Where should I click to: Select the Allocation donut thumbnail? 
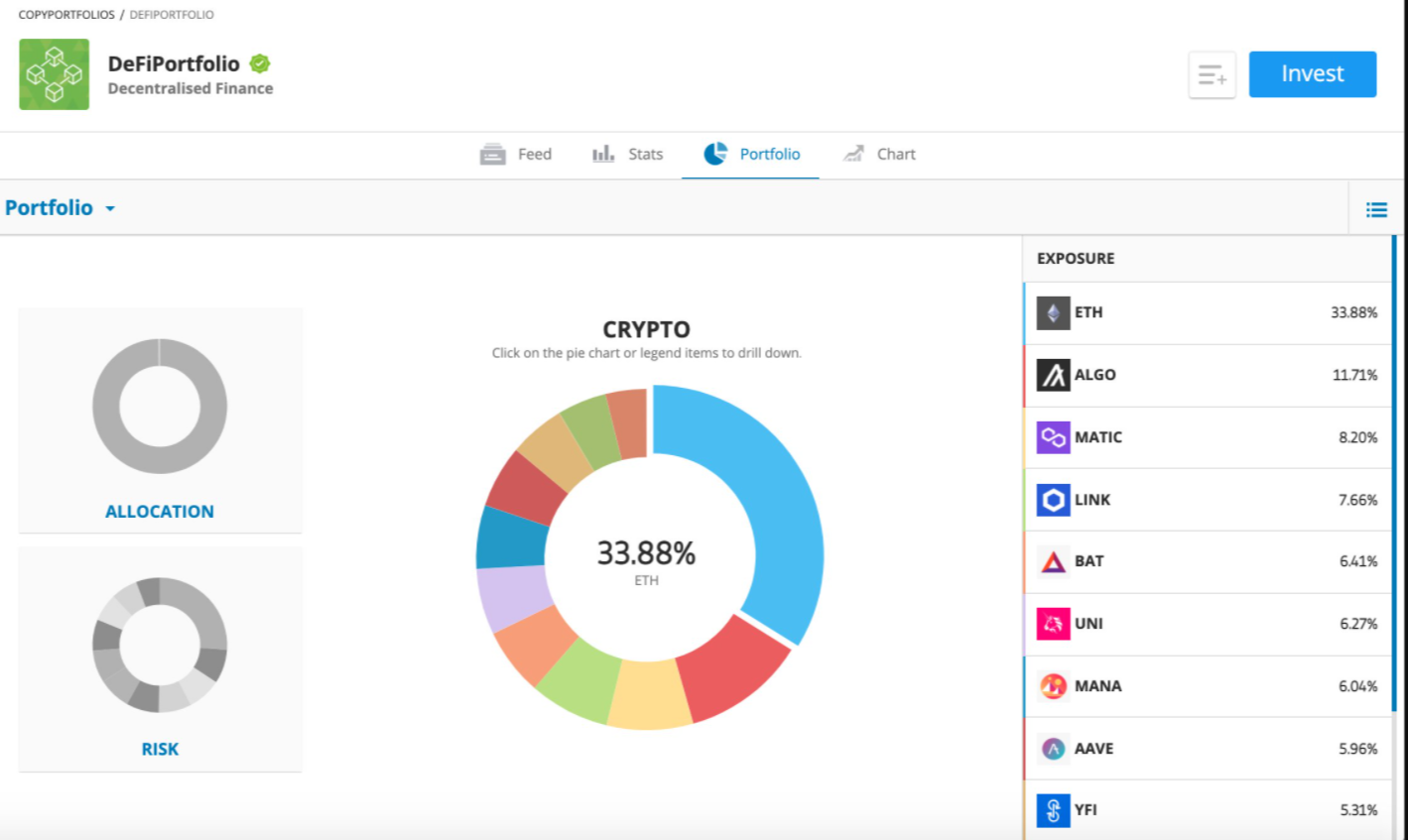click(x=160, y=407)
